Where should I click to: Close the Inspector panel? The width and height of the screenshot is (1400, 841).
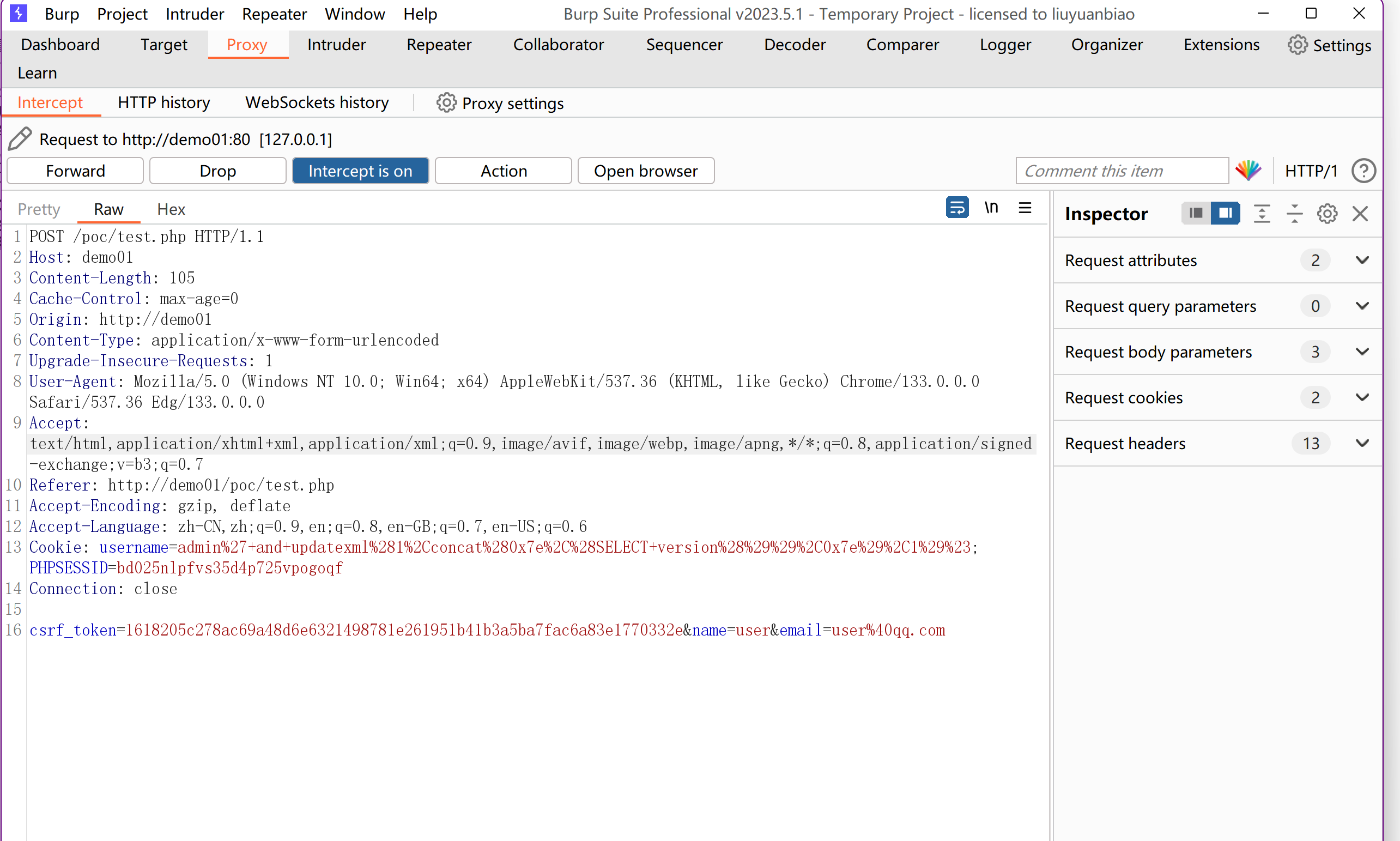(1360, 214)
